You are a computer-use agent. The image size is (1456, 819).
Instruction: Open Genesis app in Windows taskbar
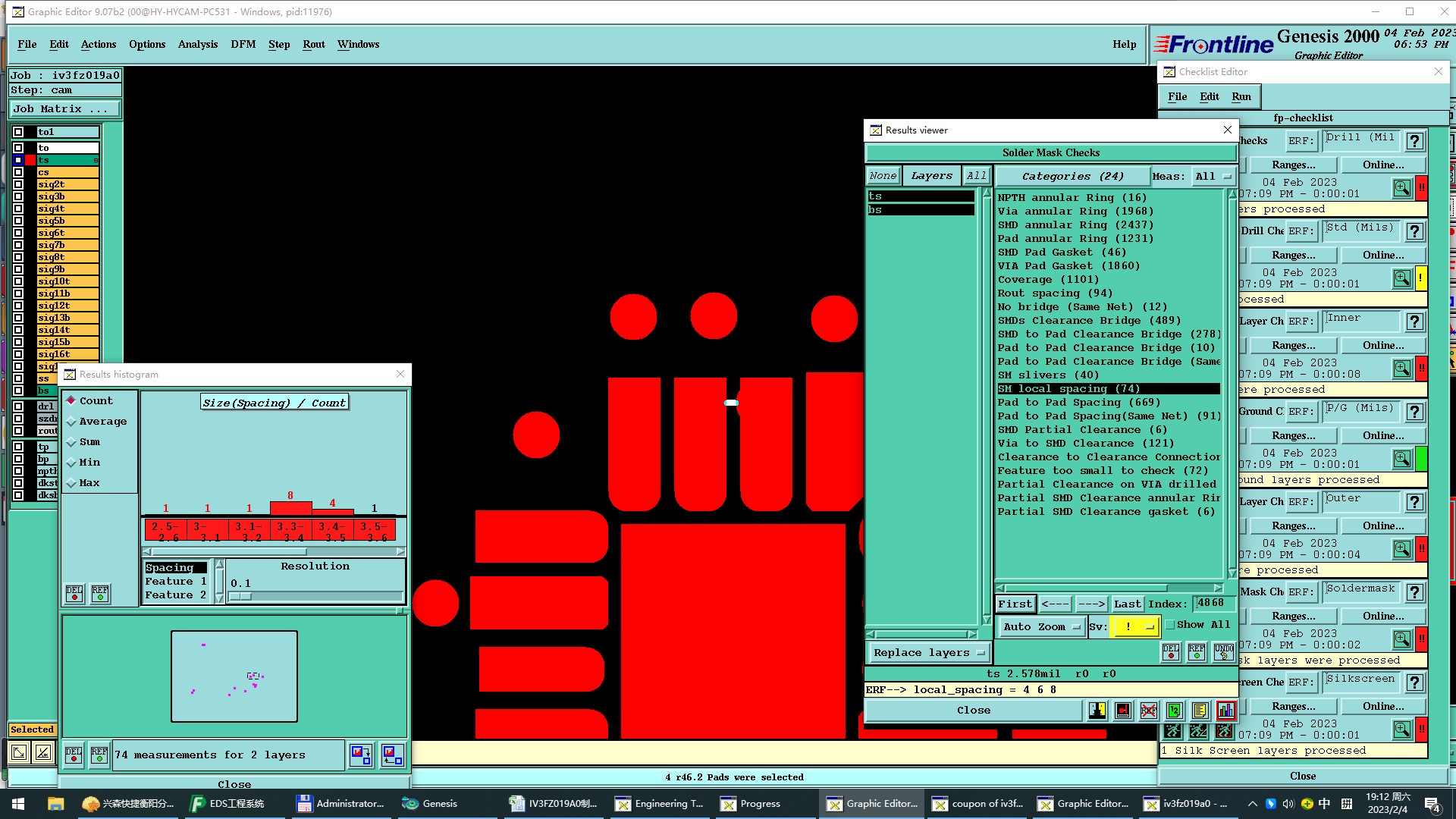[x=429, y=804]
